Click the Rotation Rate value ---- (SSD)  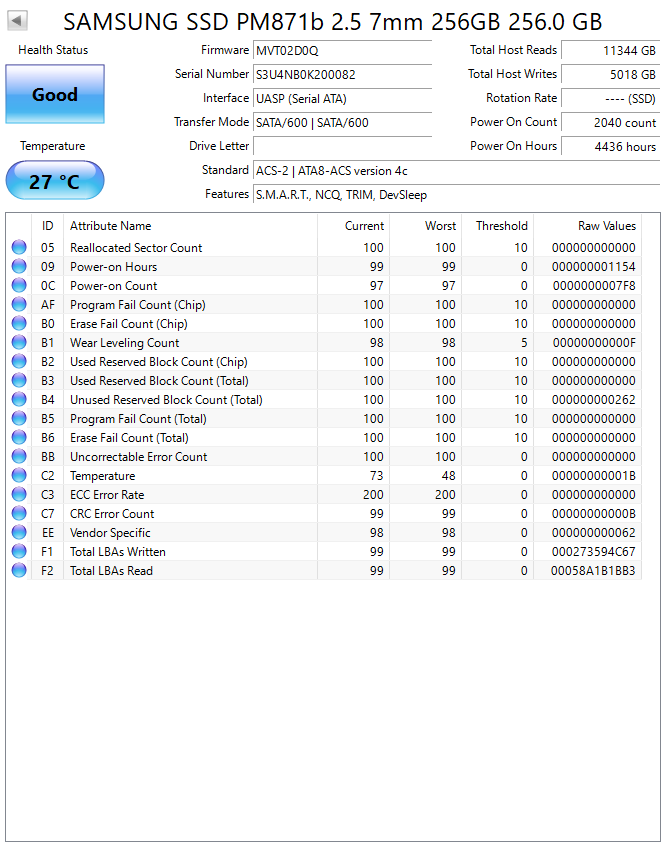[610, 98]
